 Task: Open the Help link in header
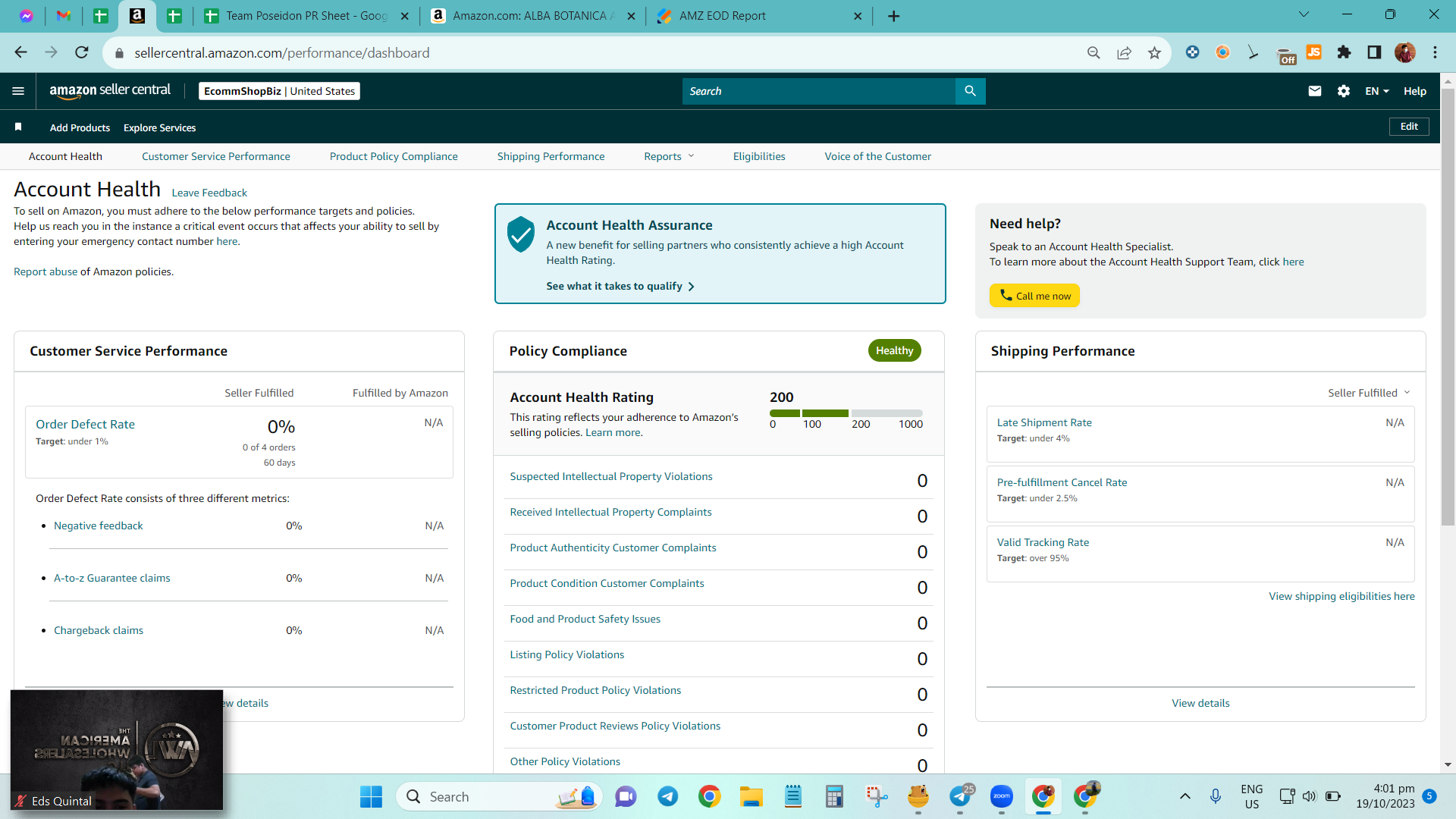point(1415,91)
